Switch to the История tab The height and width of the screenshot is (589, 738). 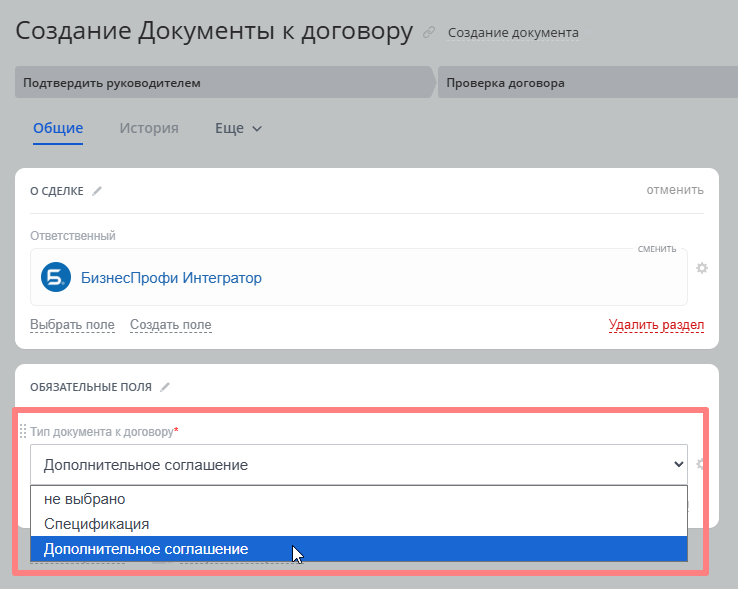pos(149,128)
